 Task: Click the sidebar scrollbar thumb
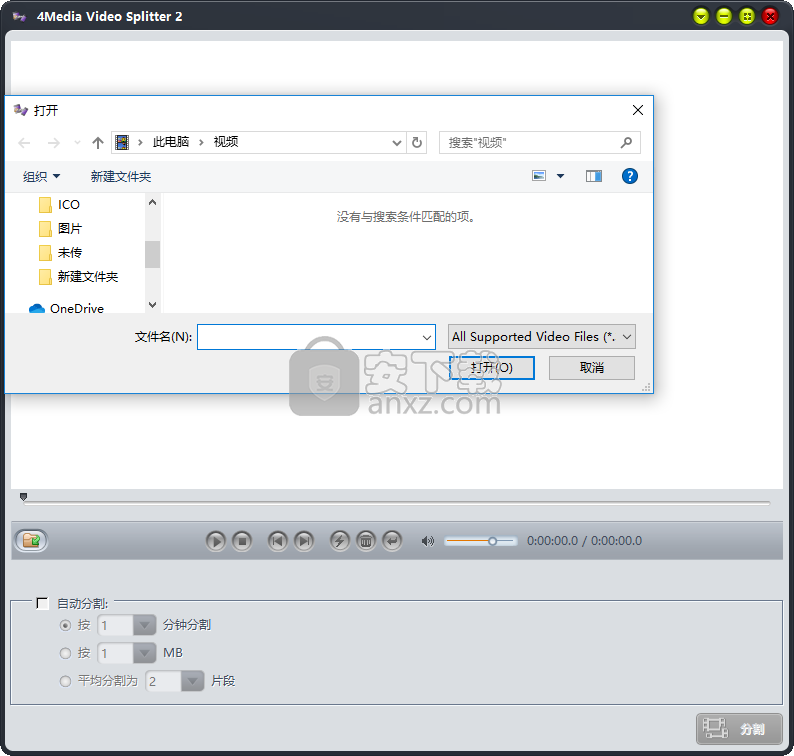[152, 254]
